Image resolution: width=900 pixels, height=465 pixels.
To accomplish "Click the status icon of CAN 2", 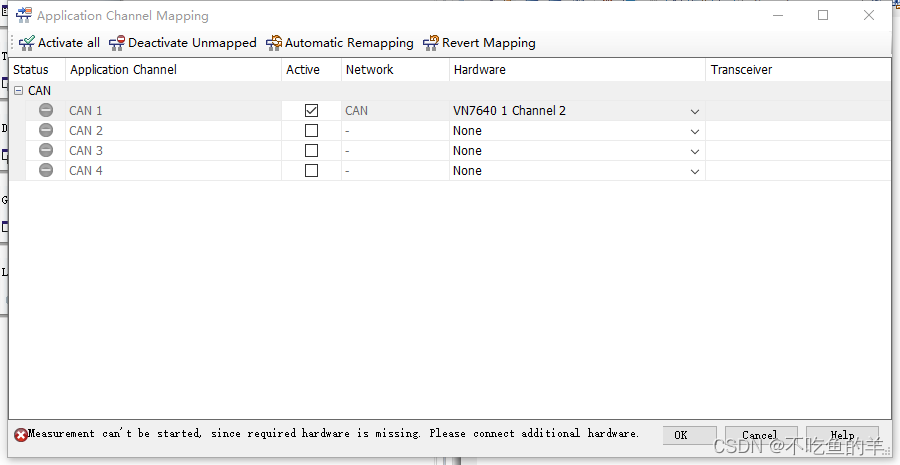I will pyautogui.click(x=46, y=130).
